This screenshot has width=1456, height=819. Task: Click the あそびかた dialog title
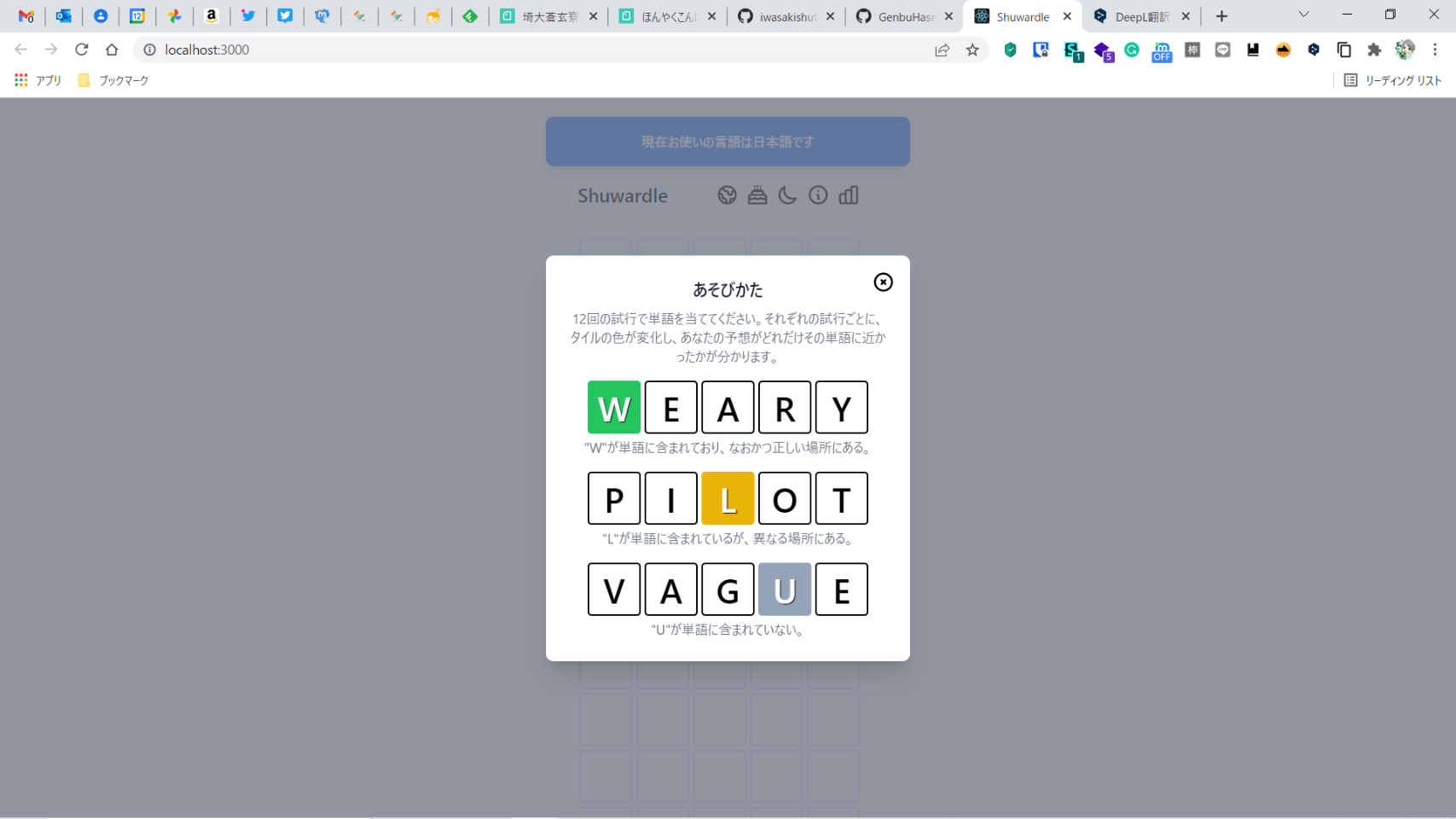click(x=728, y=290)
